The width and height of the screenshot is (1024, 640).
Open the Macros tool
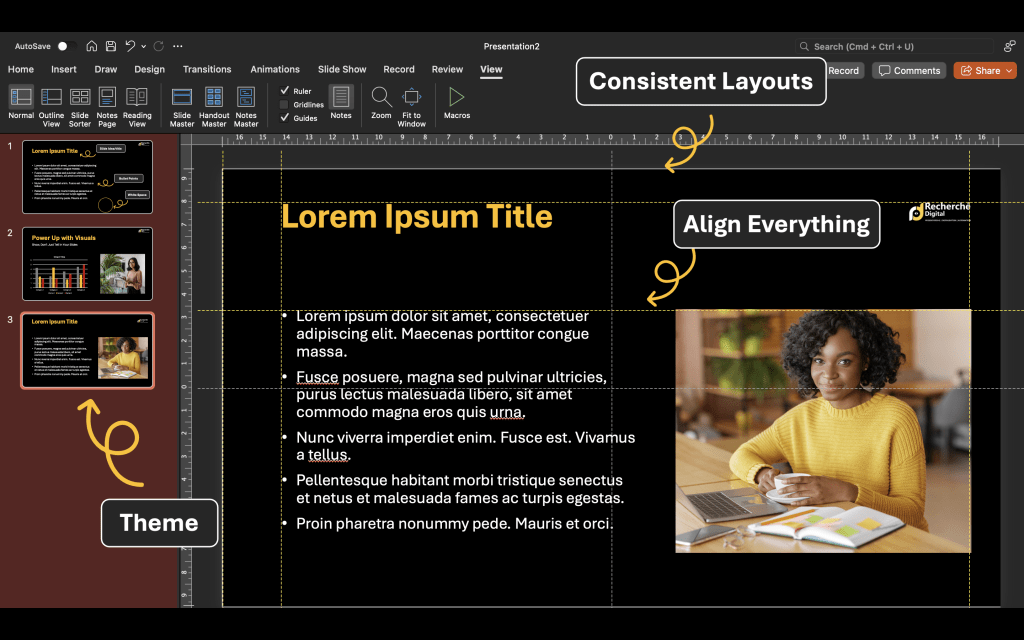pyautogui.click(x=456, y=98)
